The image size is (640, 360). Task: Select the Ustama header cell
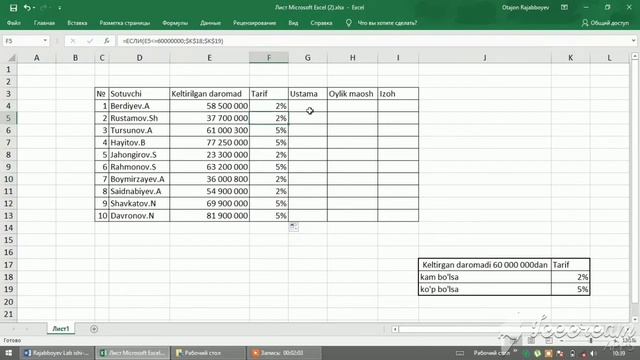308,94
